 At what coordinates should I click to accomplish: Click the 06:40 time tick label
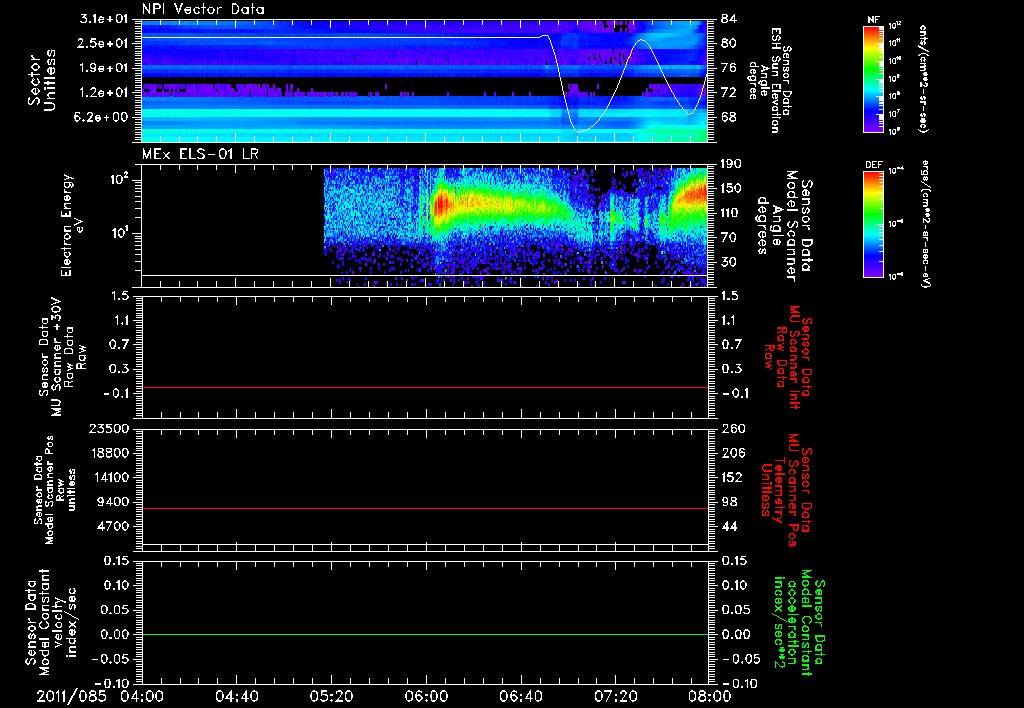pos(520,696)
